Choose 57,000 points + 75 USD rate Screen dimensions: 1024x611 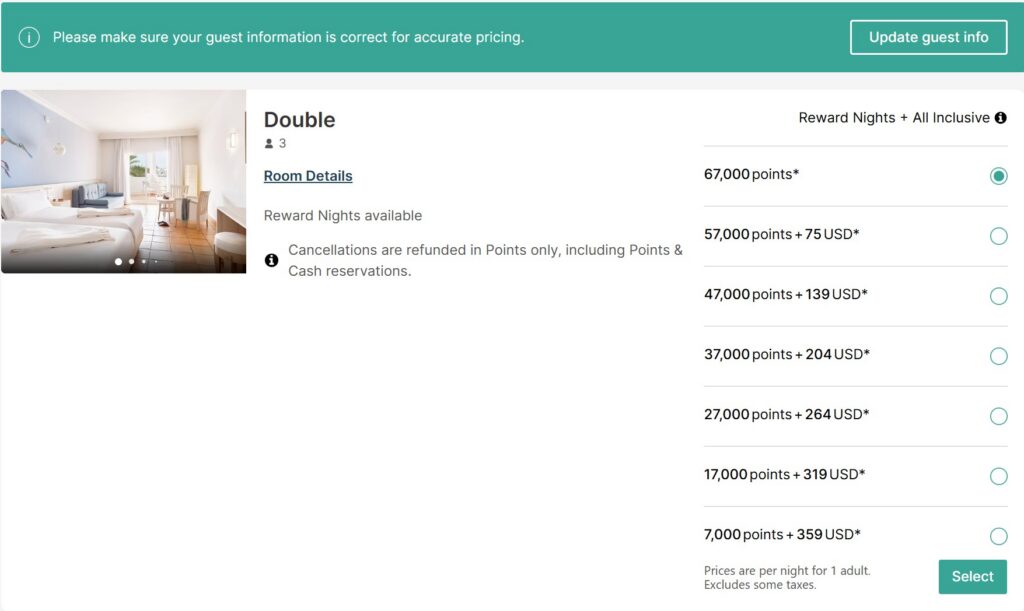(x=998, y=236)
